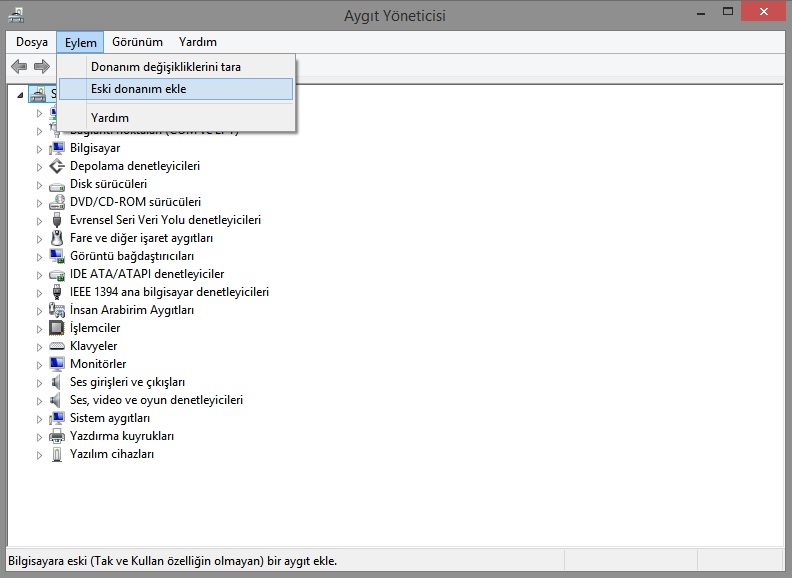This screenshot has width=792, height=578.
Task: Expand Disk sürücüleri
Action: pos(39,185)
